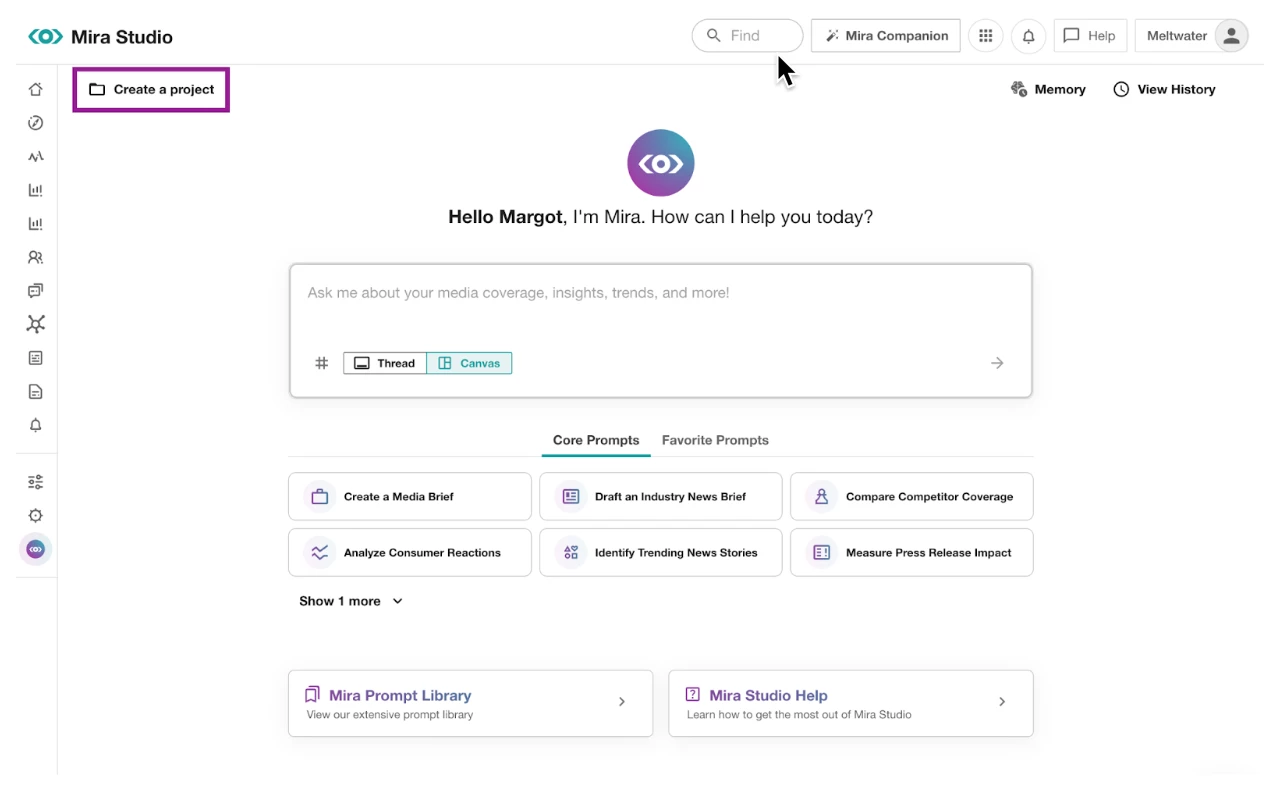Open the apps grid icon in the header
1278x792 pixels.
coord(986,36)
